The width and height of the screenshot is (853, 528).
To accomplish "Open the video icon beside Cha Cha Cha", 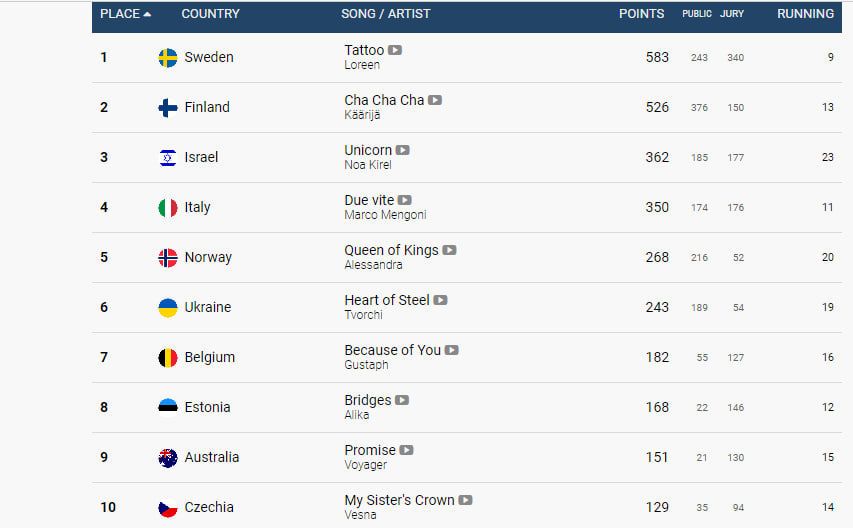I will point(435,100).
